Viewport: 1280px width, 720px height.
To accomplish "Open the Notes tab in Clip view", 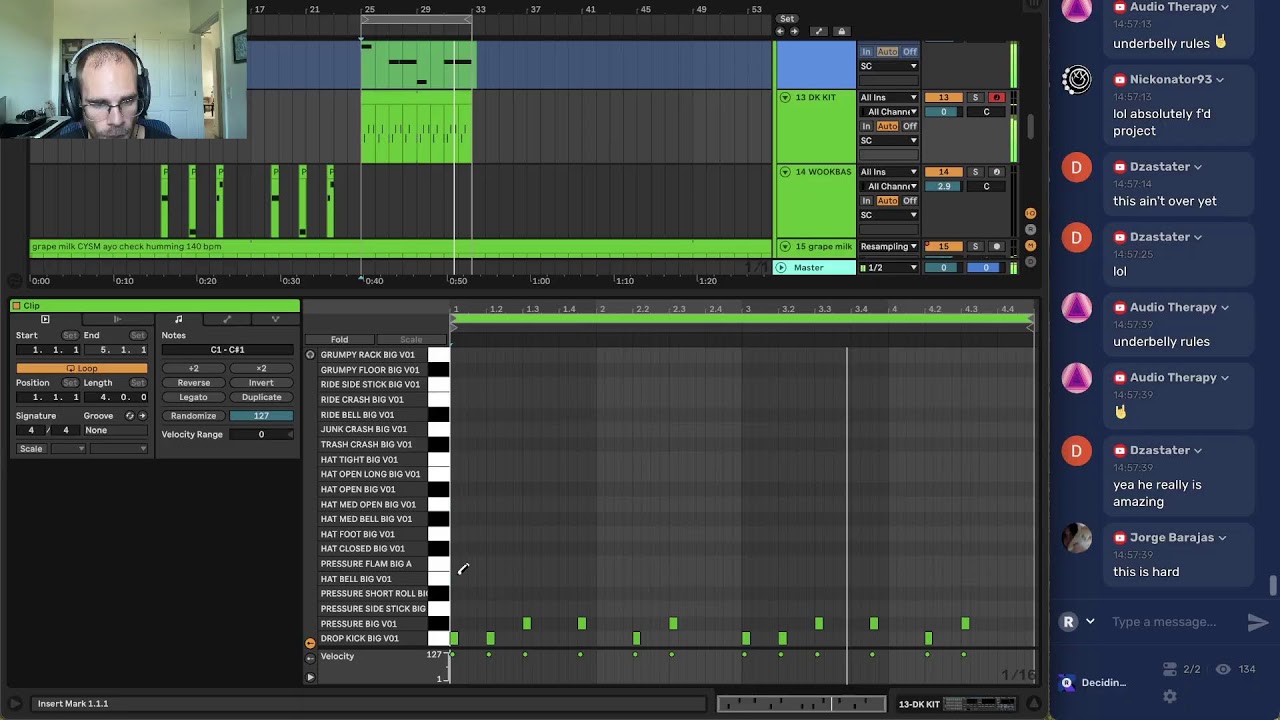I will click(x=179, y=319).
